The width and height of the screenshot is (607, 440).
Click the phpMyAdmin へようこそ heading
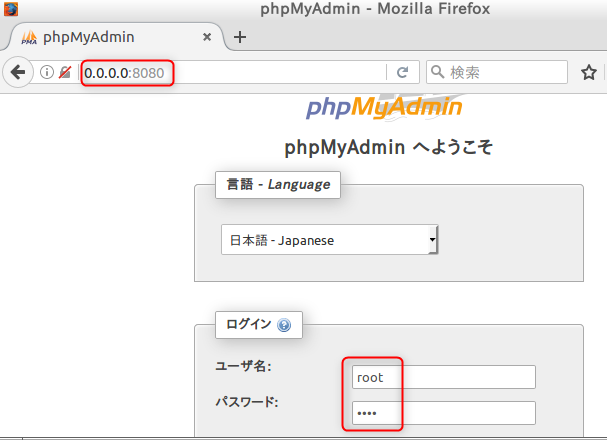(x=389, y=147)
